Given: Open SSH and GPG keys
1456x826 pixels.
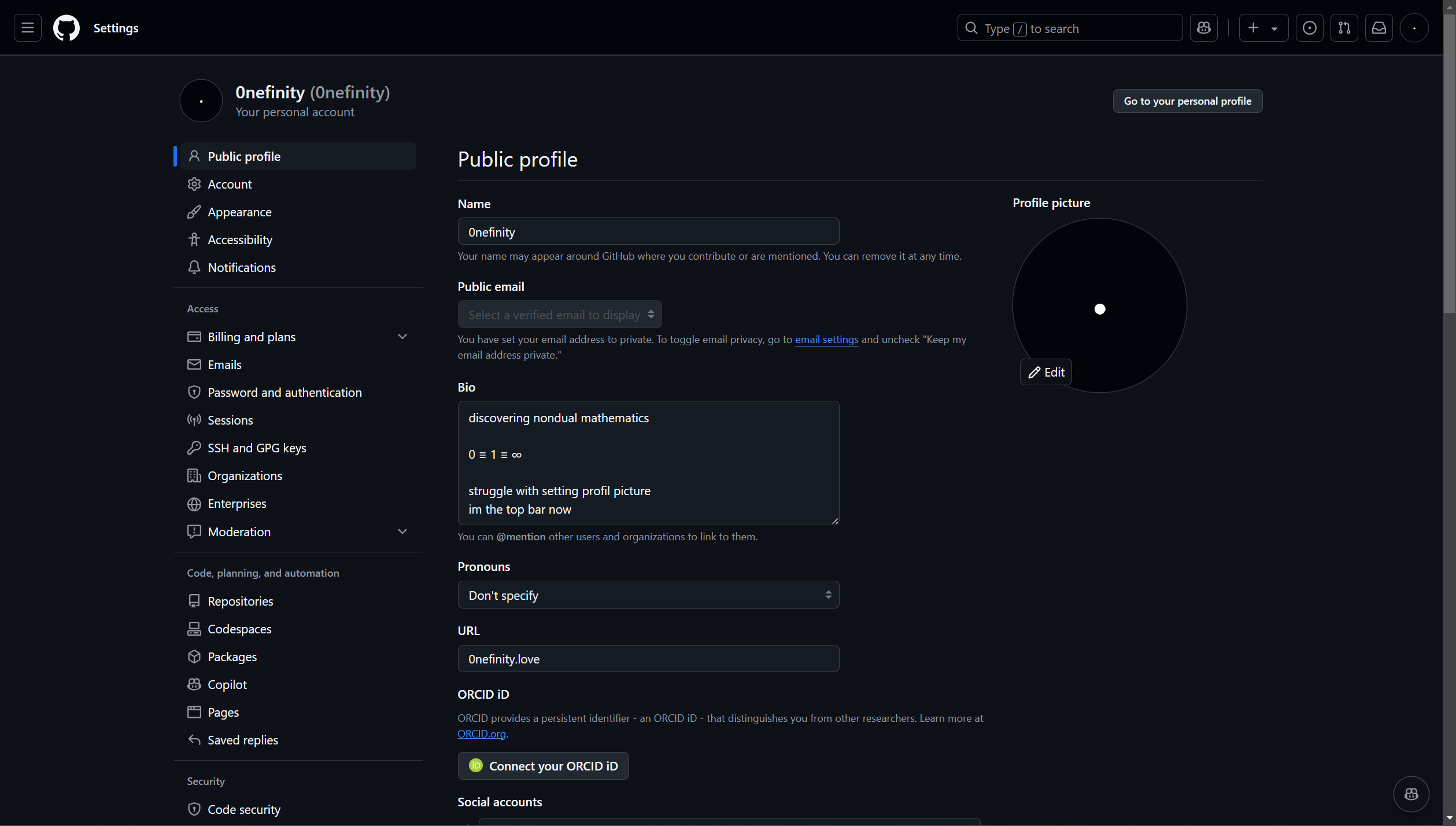Looking at the screenshot, I should point(298,448).
